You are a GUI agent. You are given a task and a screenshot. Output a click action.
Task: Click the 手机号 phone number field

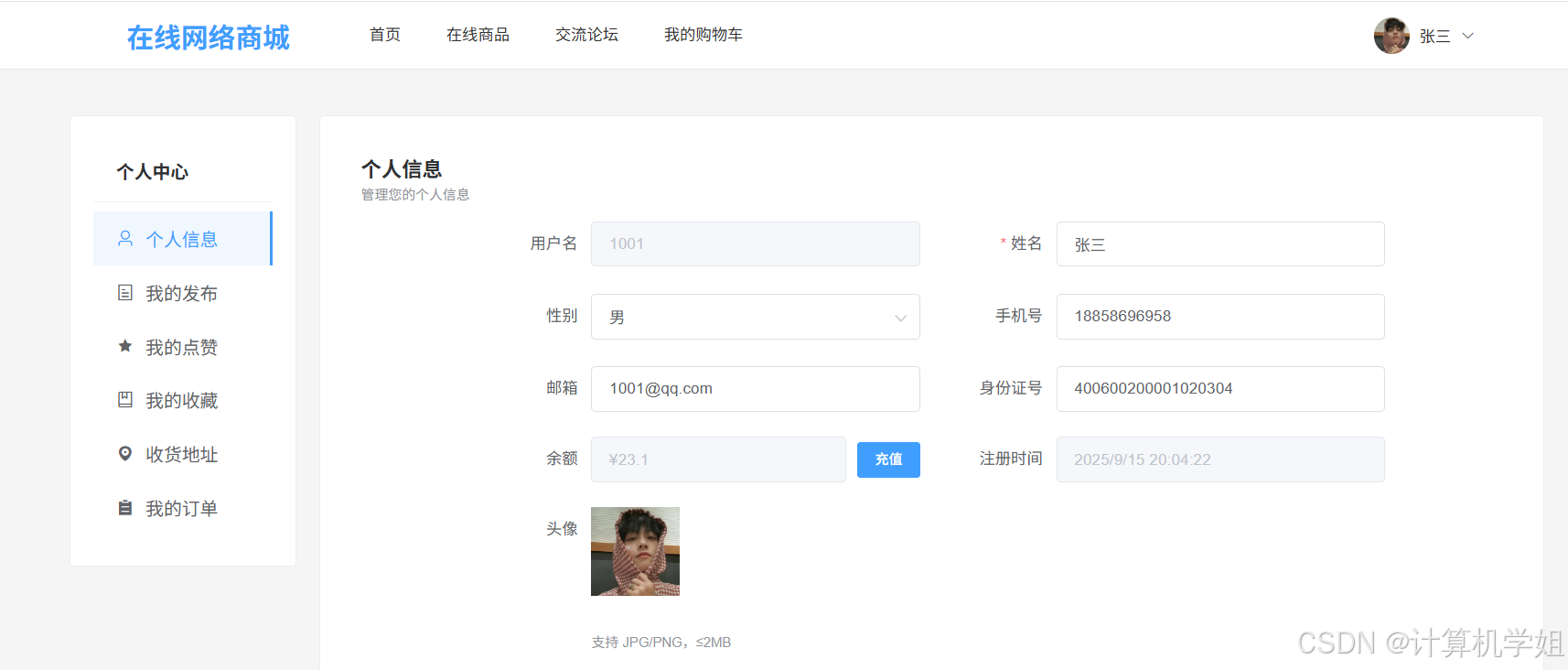pyautogui.click(x=1220, y=317)
